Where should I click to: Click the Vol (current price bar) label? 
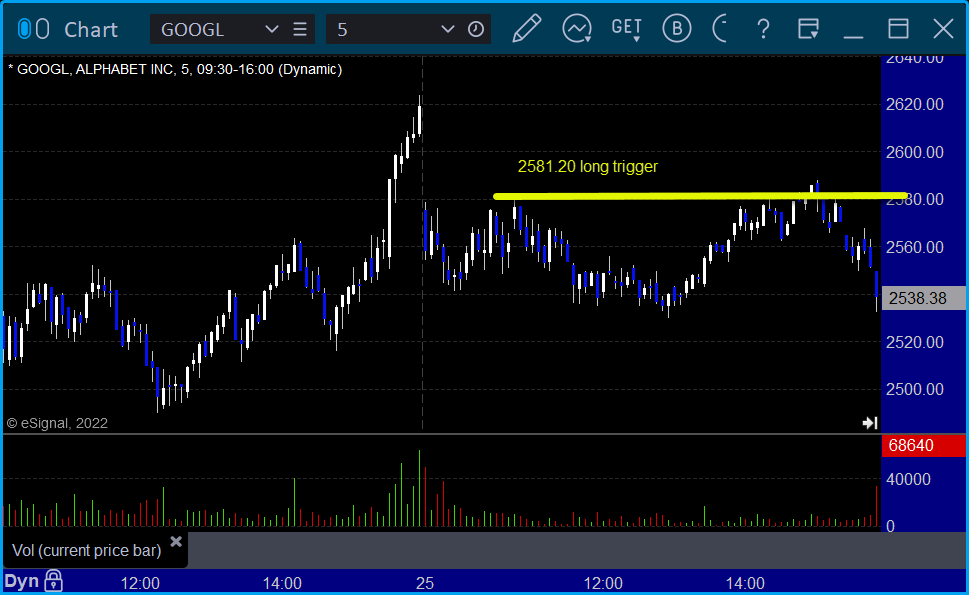tap(87, 551)
